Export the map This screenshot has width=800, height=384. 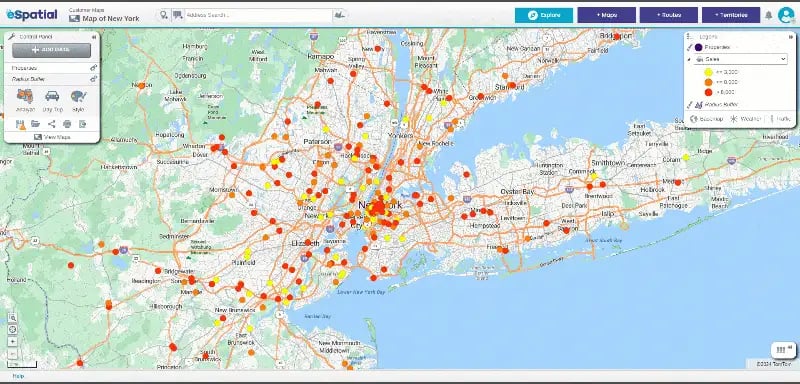(82, 123)
